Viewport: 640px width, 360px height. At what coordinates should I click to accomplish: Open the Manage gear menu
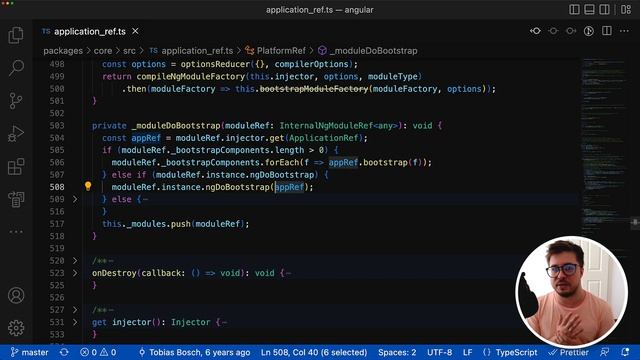coord(16,328)
